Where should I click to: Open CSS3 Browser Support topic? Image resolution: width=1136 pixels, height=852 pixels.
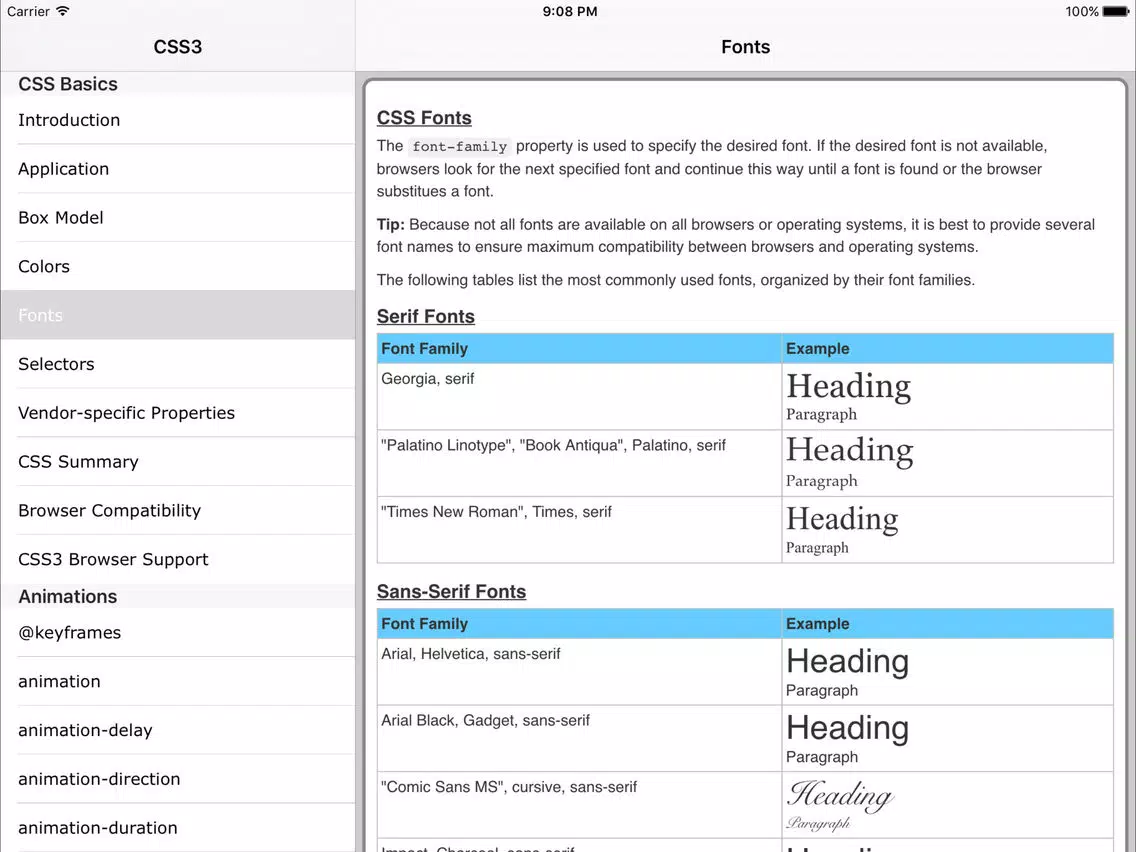[178, 559]
